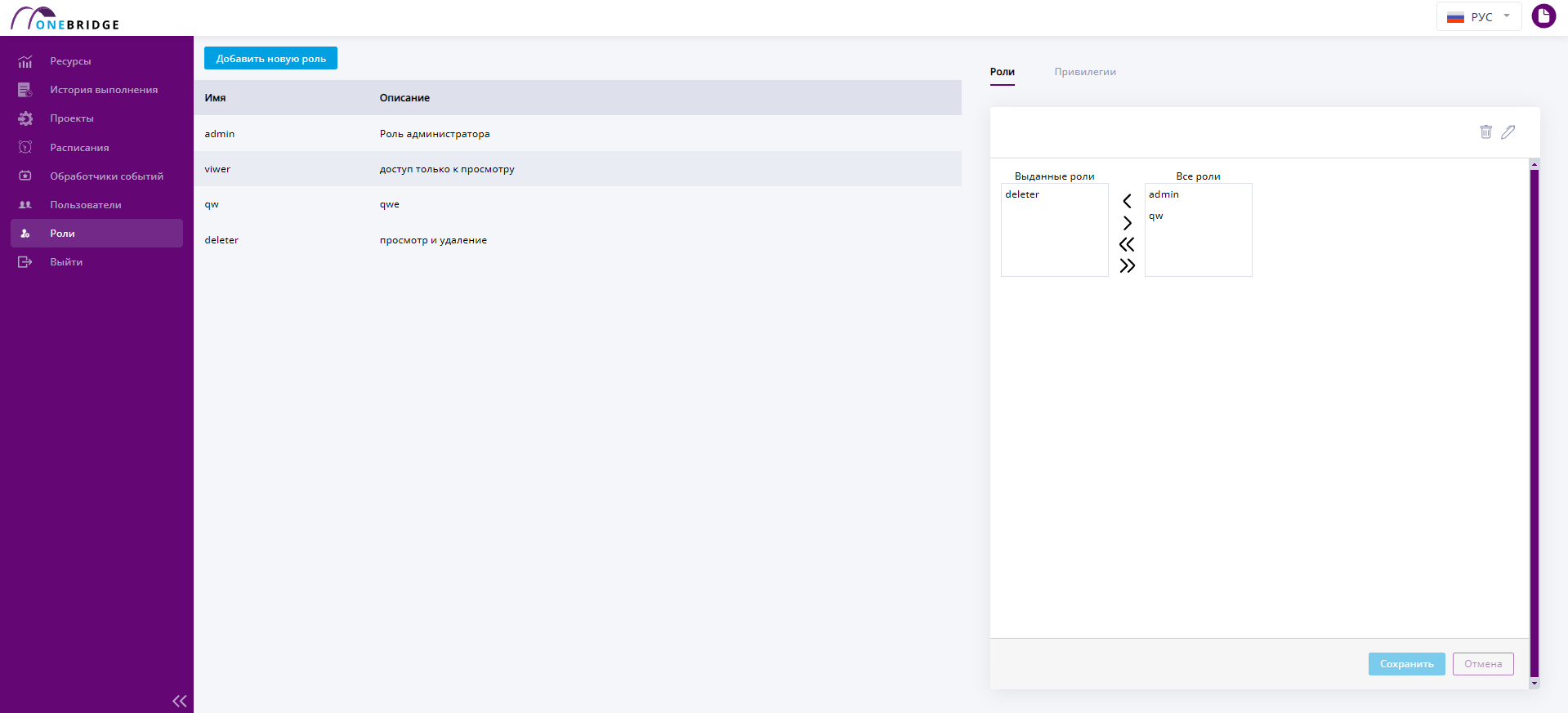
Task: Click the single left arrow to grant role
Action: click(1127, 201)
